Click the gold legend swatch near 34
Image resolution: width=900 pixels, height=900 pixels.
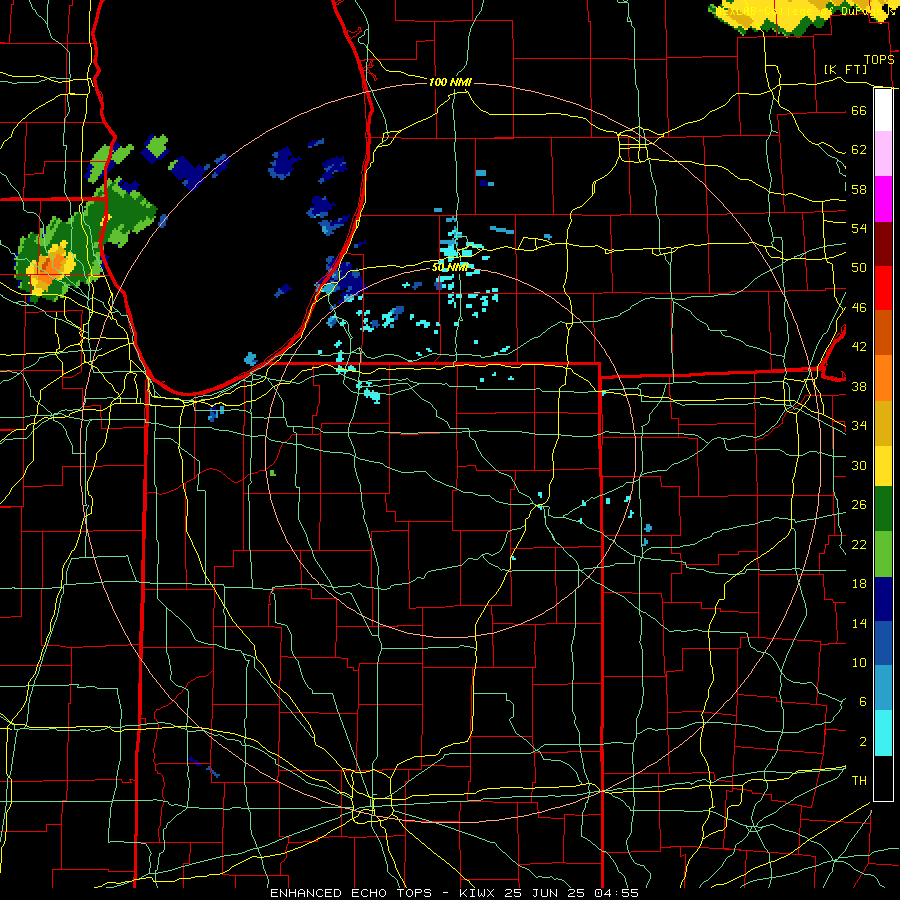click(x=883, y=423)
